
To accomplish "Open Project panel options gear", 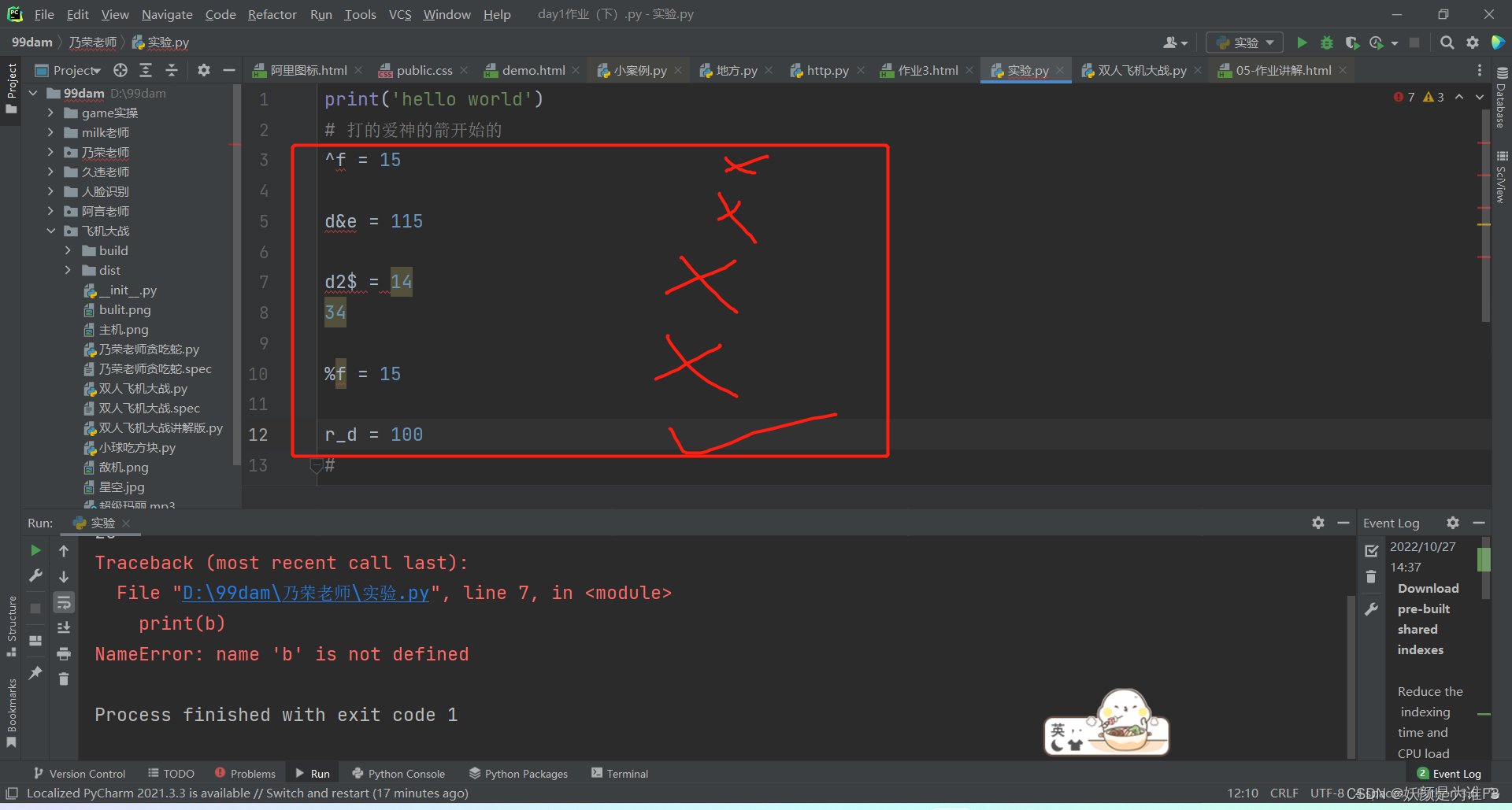I will 204,70.
